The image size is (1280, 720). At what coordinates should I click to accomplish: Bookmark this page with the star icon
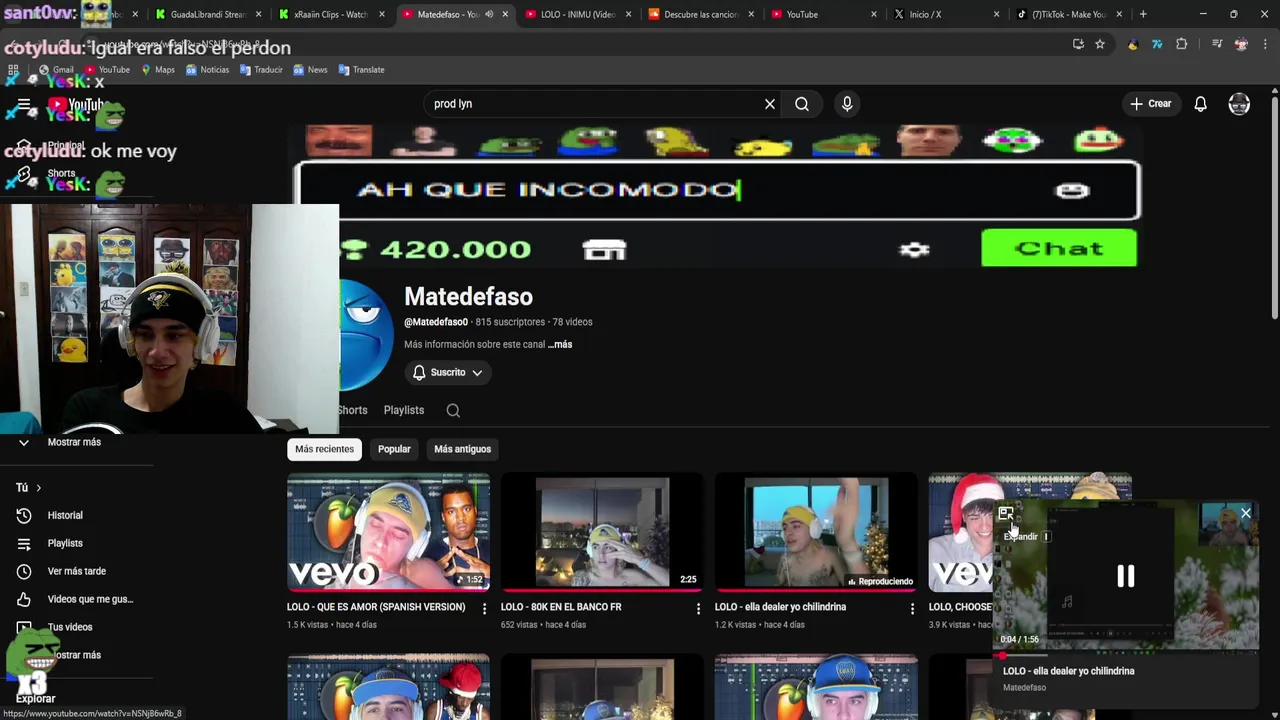(1100, 44)
